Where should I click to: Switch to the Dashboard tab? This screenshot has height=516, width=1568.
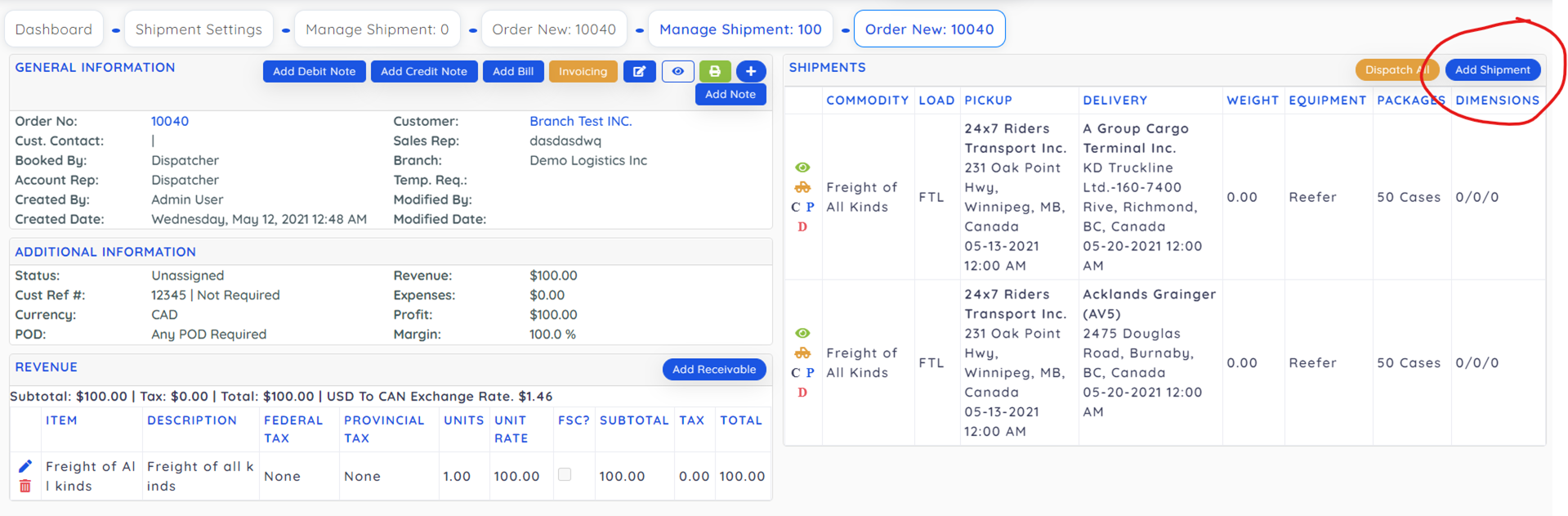click(54, 29)
